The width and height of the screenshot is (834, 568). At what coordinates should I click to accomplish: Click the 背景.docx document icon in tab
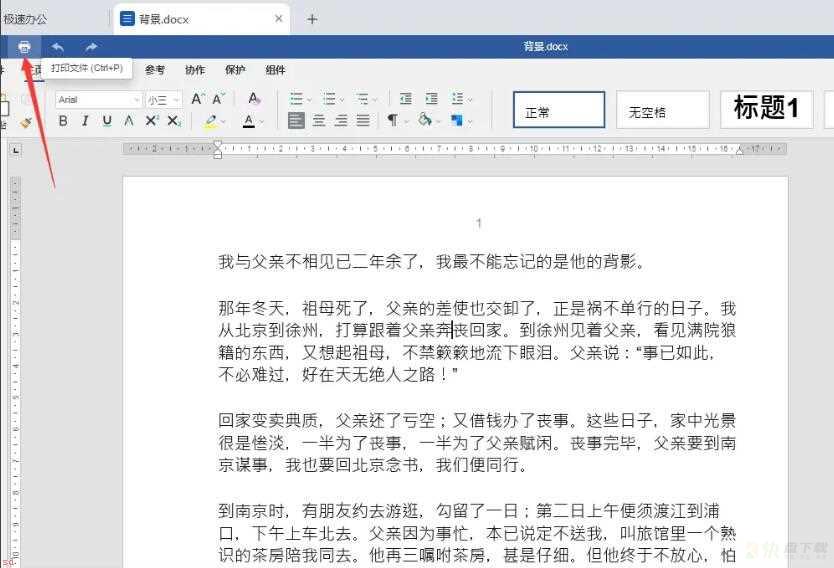128,19
